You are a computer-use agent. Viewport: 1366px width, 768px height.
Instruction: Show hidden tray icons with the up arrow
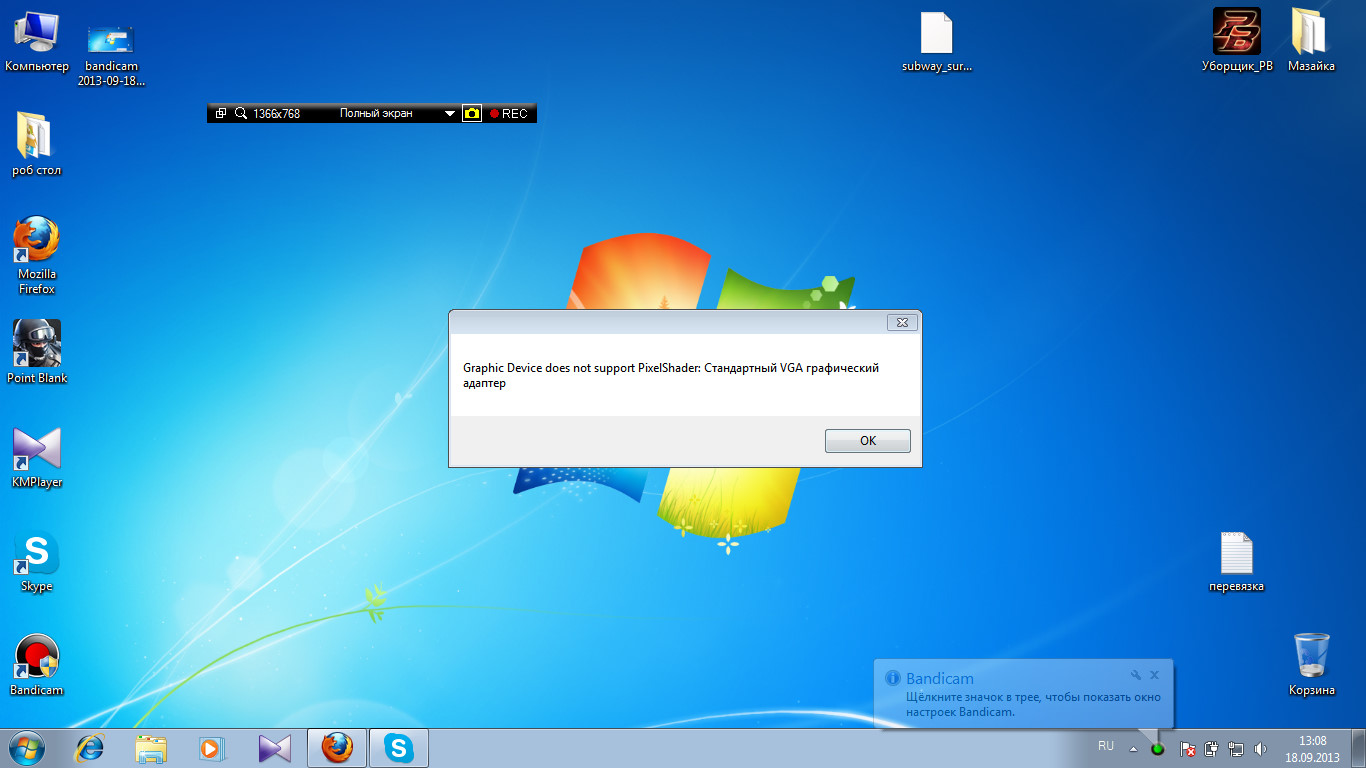coord(1133,748)
